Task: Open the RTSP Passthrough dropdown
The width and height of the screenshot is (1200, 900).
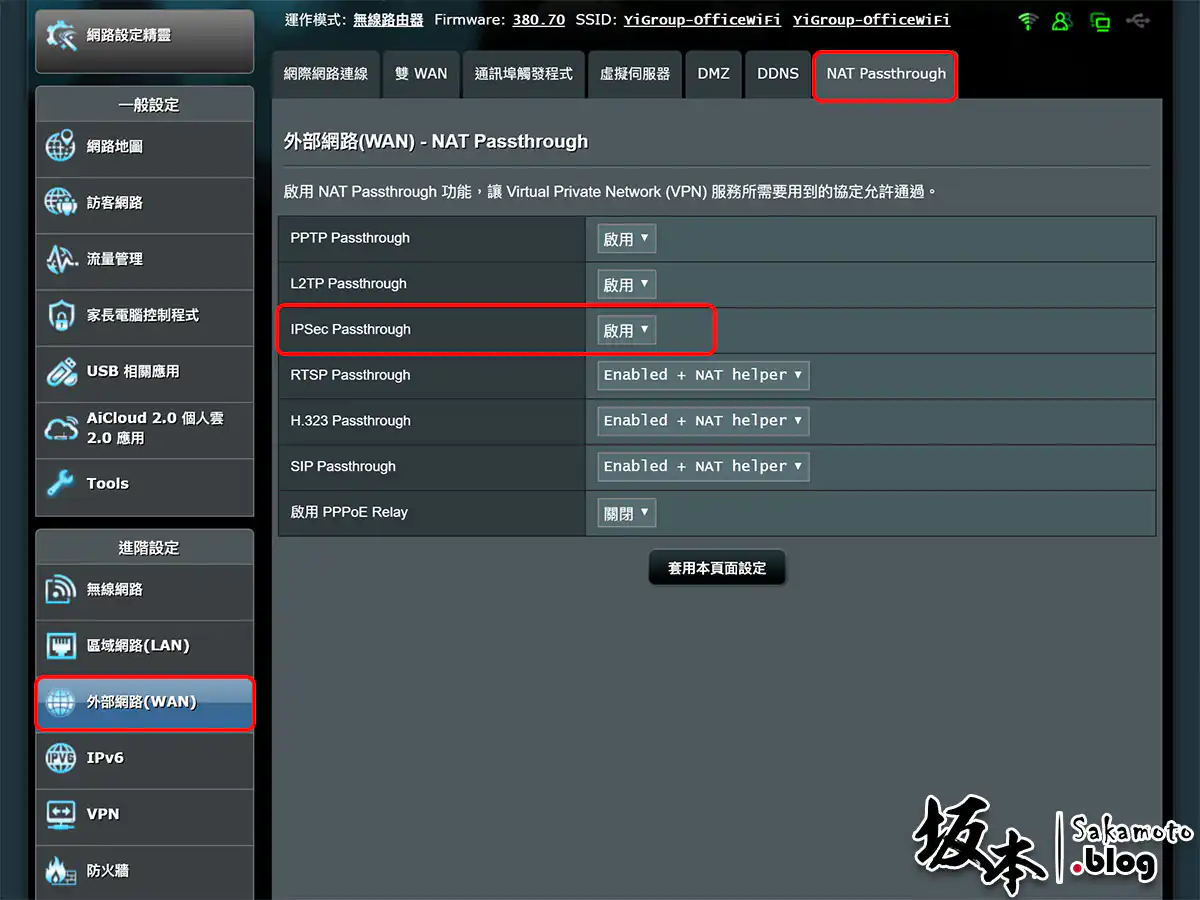Action: pos(703,376)
